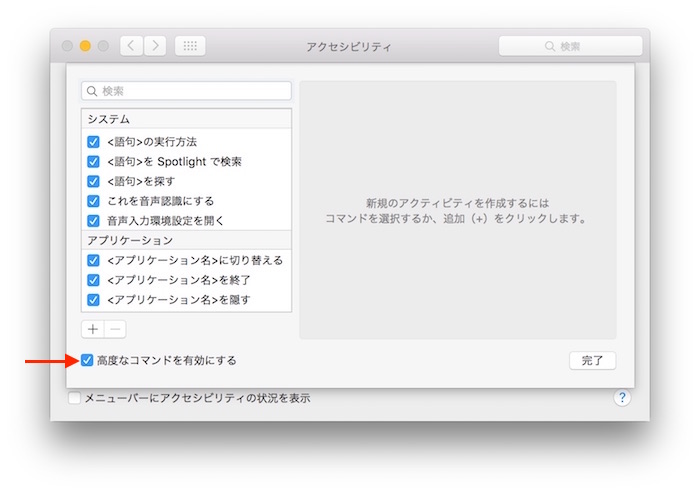Add a new command with plus button
700x493 pixels.
(93, 329)
